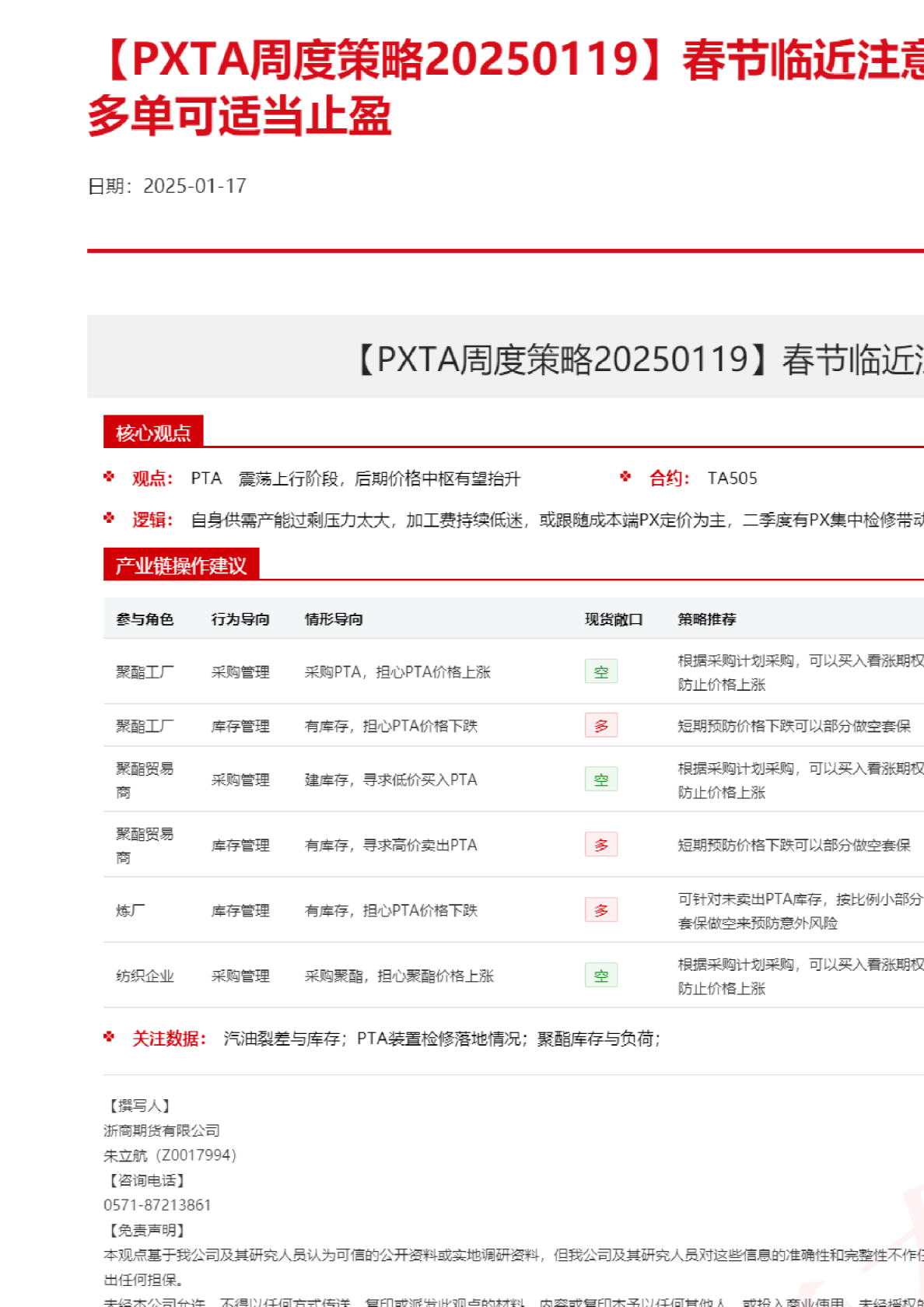The width and height of the screenshot is (924, 1307).
Task: Select 多 badge in 聚酯贸易商 库存管理 row
Action: pyautogui.click(x=600, y=845)
